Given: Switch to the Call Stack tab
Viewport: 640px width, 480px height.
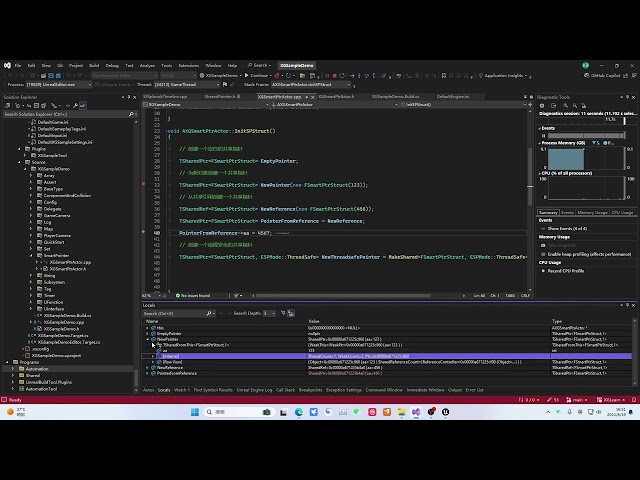Looking at the screenshot, I should (x=285, y=390).
